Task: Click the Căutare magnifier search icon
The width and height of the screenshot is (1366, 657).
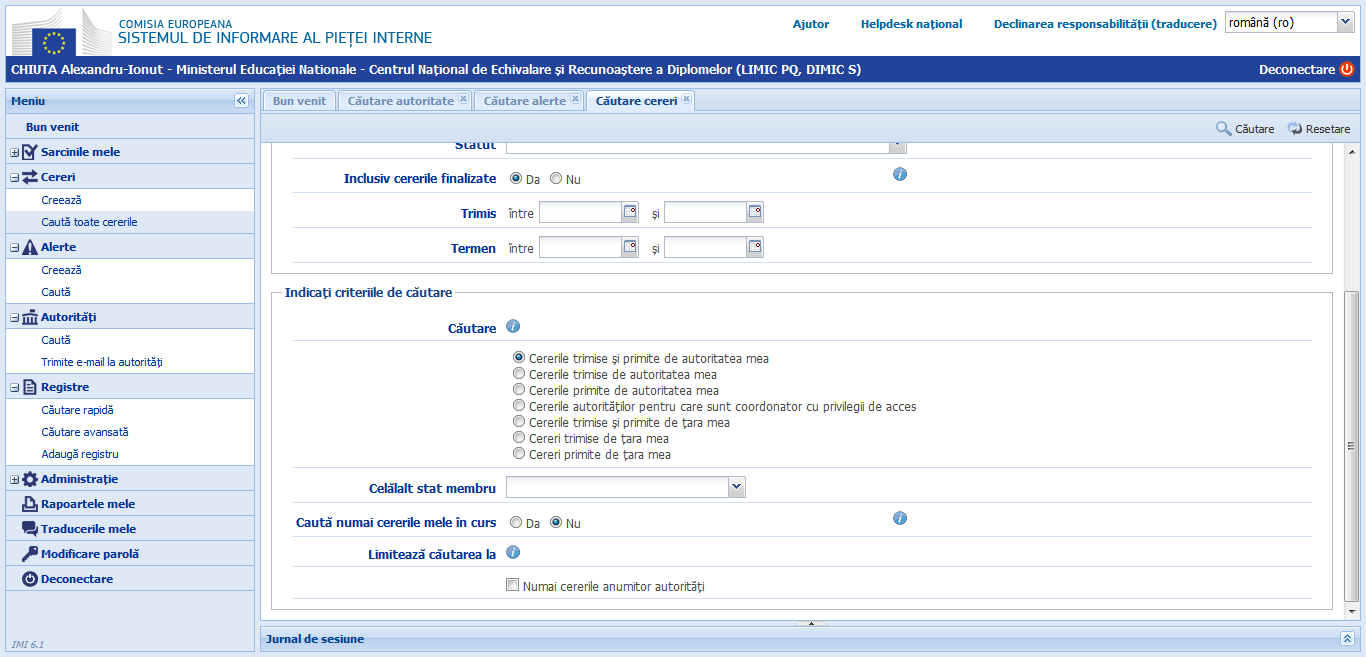Action: [1223, 129]
